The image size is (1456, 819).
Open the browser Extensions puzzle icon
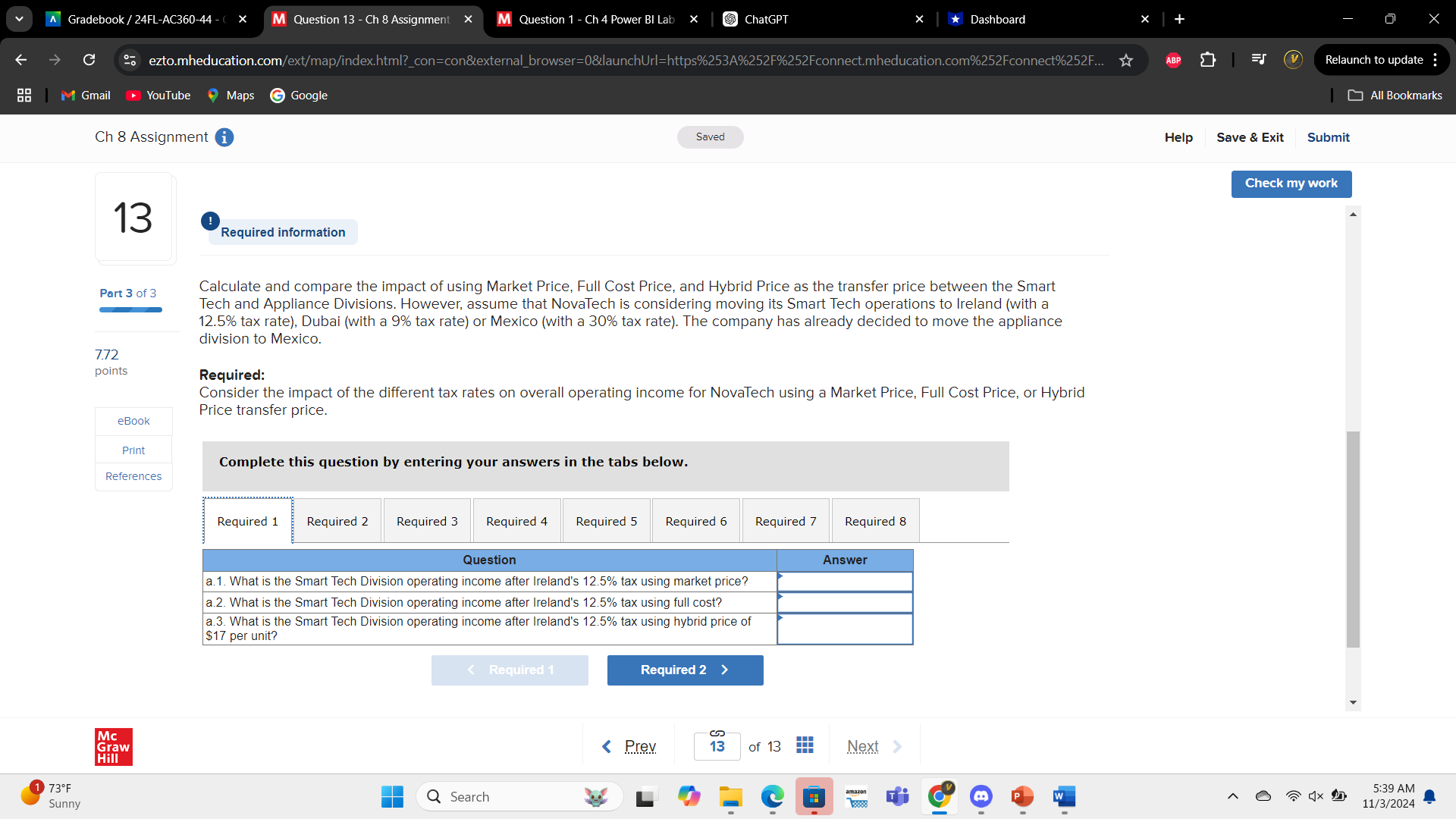click(x=1207, y=60)
